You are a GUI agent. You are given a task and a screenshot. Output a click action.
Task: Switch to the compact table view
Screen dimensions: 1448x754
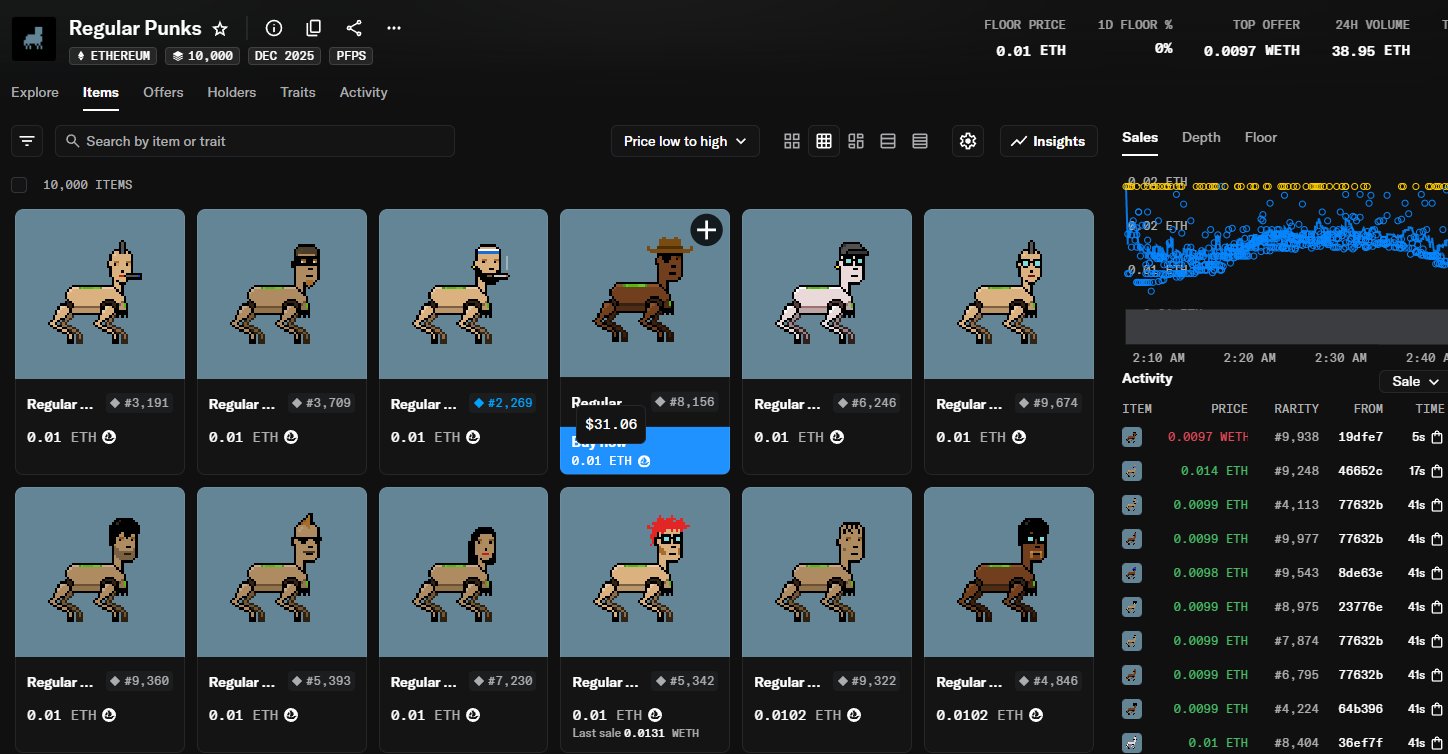(x=920, y=141)
